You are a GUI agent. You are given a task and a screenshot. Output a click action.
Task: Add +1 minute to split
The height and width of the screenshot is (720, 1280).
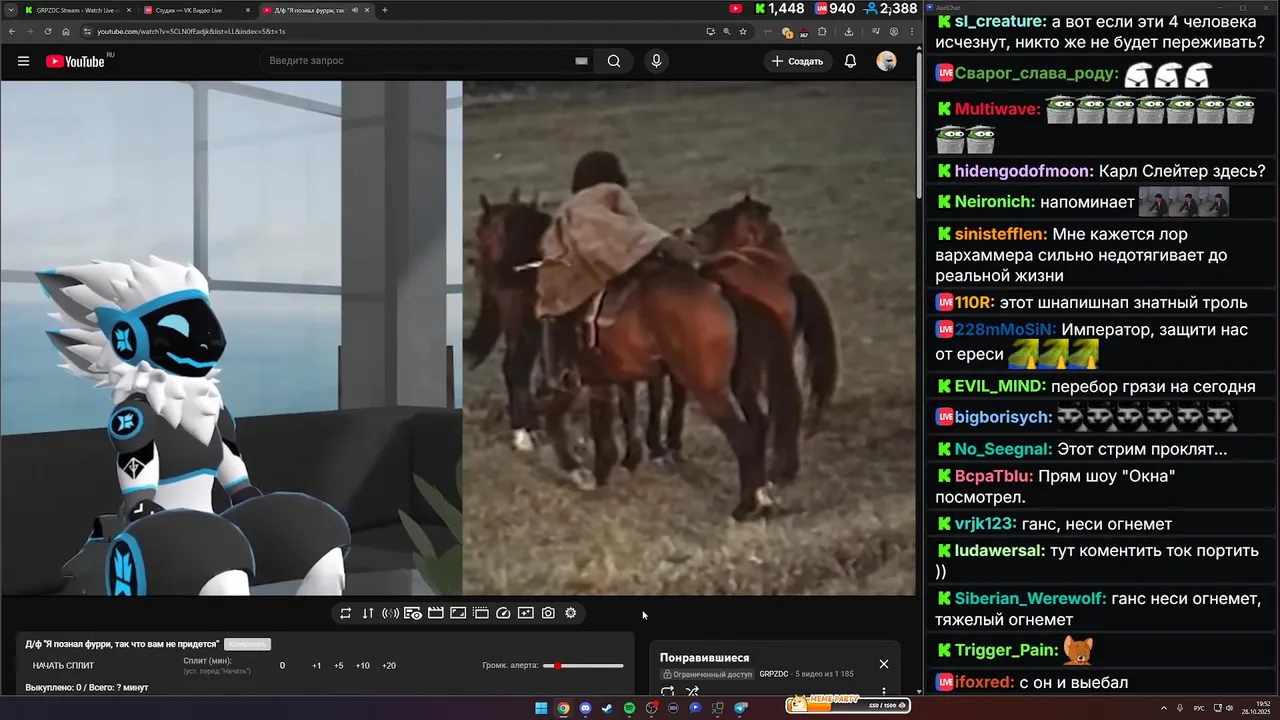316,665
